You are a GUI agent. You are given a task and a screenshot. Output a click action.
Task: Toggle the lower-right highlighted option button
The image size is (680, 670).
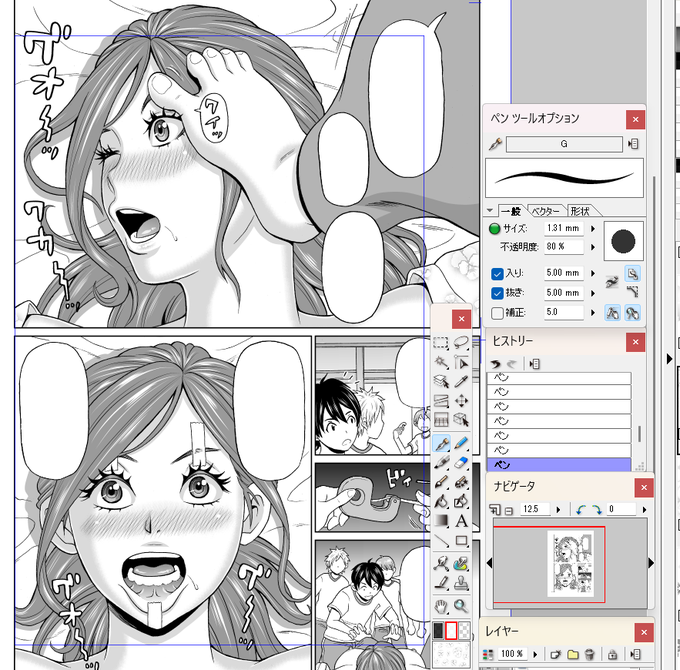point(632,313)
